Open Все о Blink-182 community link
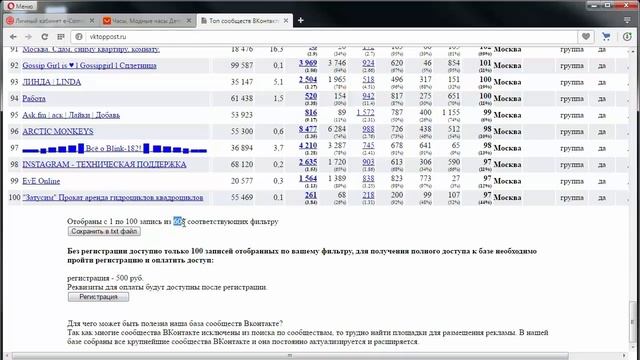This screenshot has height=360, width=640. point(114,148)
